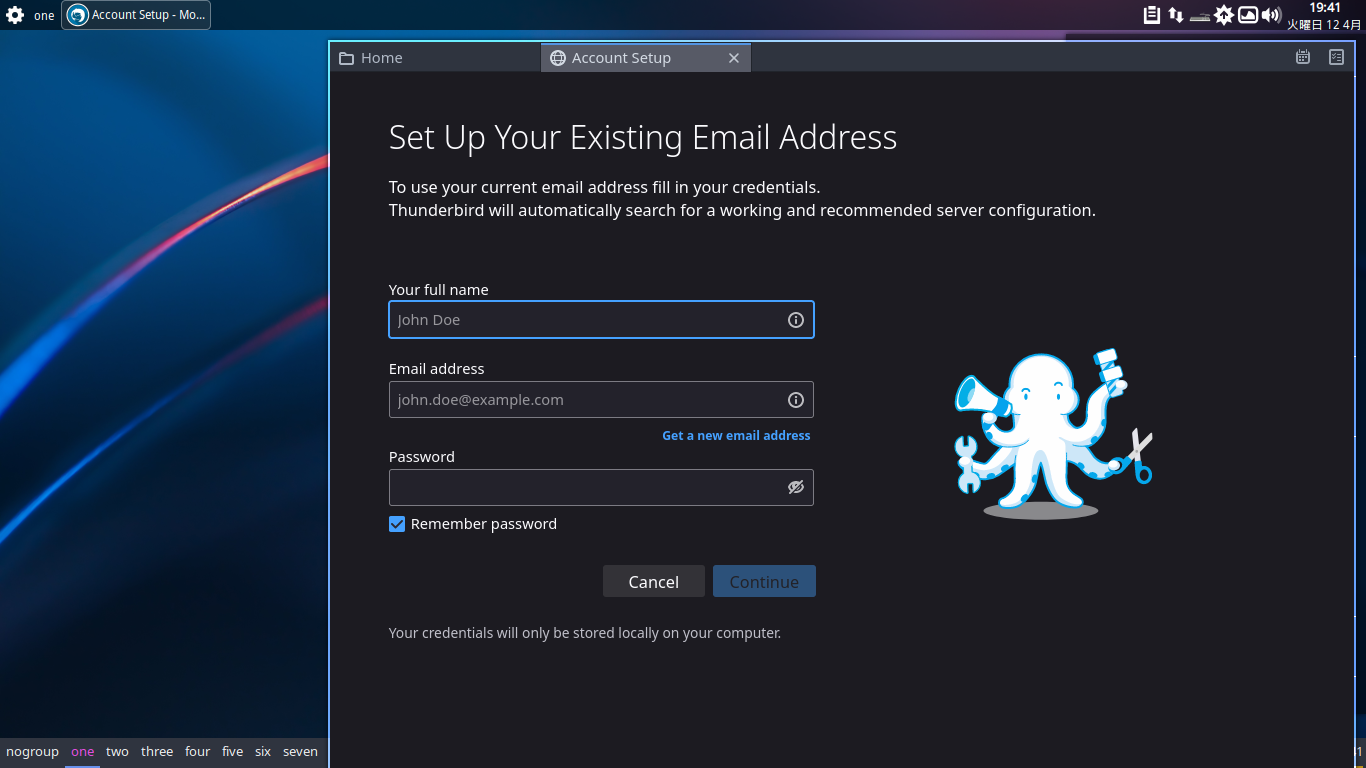Open the volume speaker icon
Viewport: 1366px width, 768px height.
point(1272,15)
